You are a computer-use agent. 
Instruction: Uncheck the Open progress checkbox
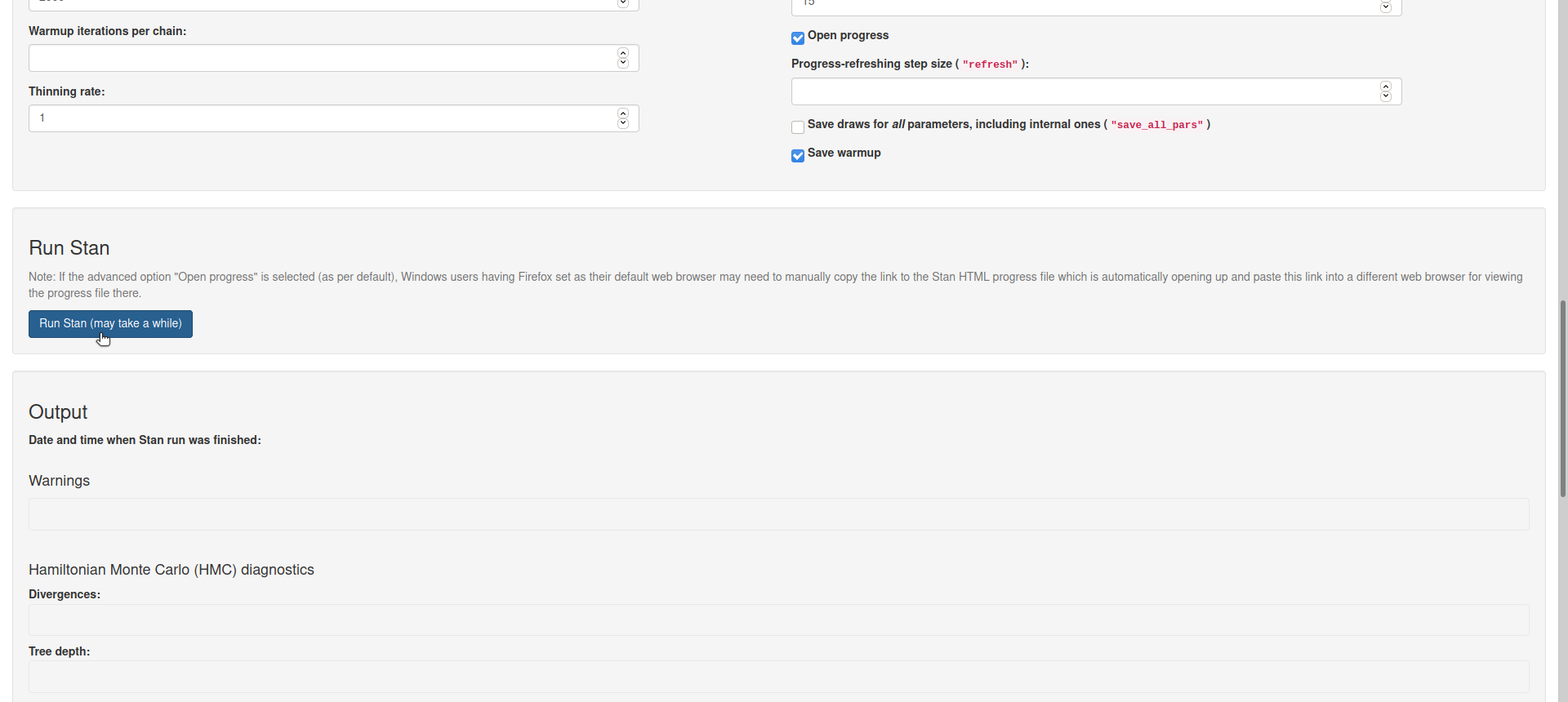tap(798, 38)
